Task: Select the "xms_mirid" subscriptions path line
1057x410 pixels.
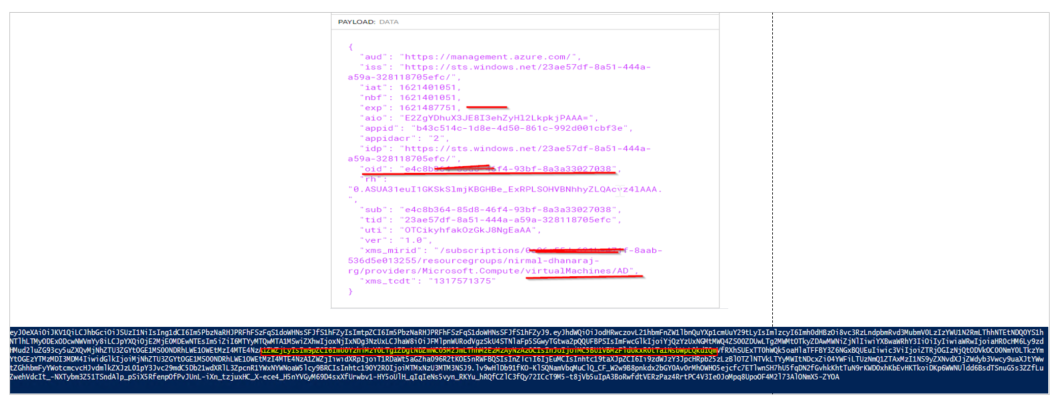Action: click(x=511, y=250)
